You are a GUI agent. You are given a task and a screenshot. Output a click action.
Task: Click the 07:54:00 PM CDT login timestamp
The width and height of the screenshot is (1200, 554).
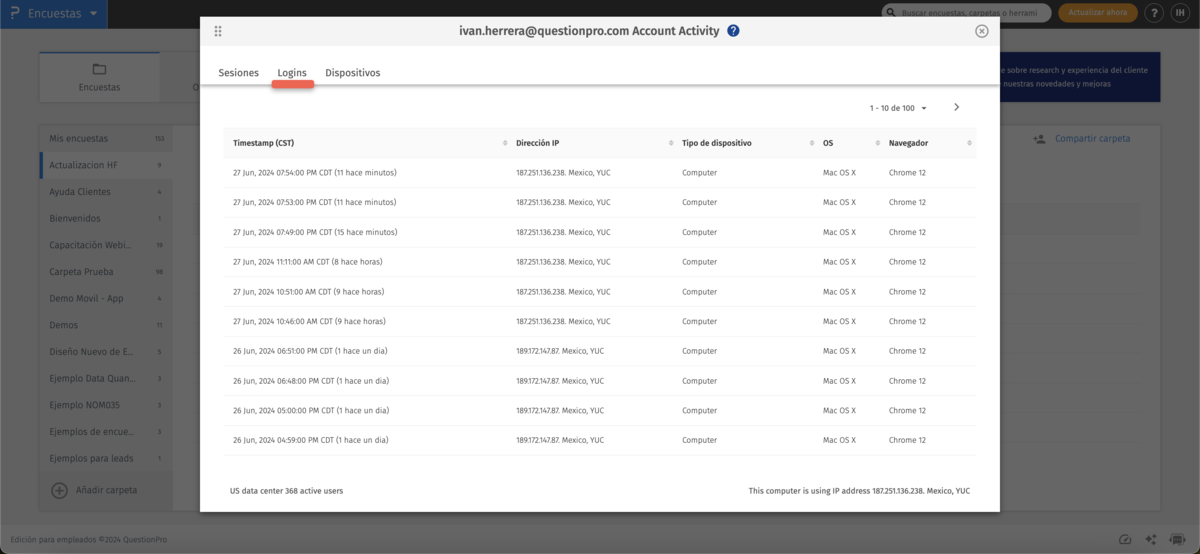pos(314,173)
